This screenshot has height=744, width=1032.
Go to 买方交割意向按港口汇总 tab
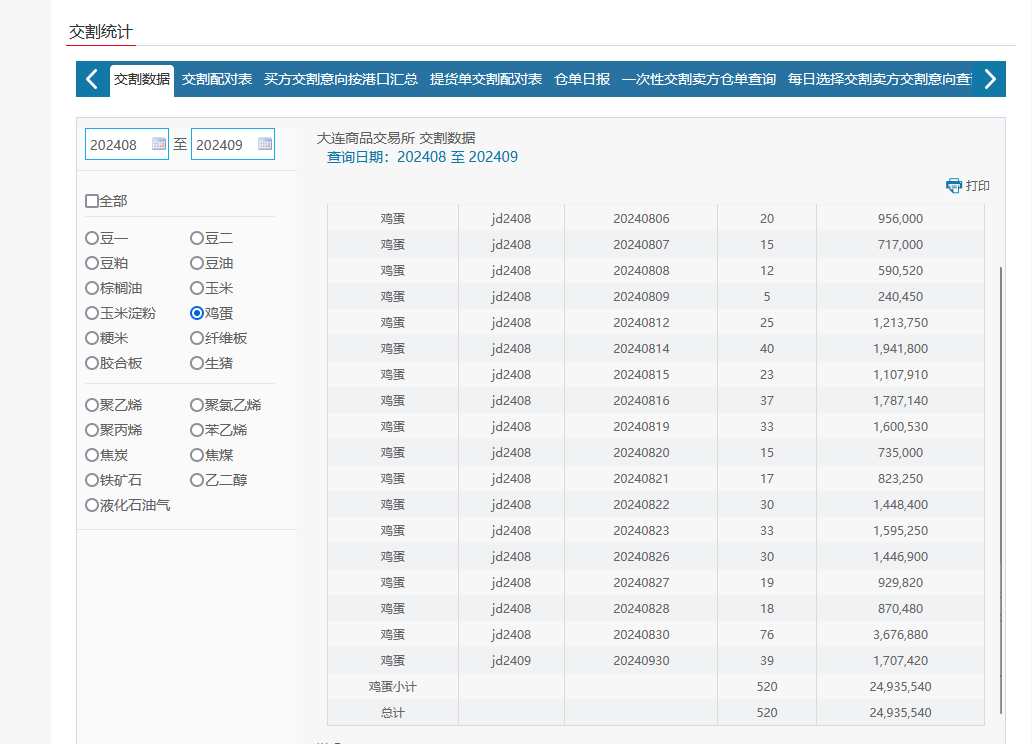341,79
